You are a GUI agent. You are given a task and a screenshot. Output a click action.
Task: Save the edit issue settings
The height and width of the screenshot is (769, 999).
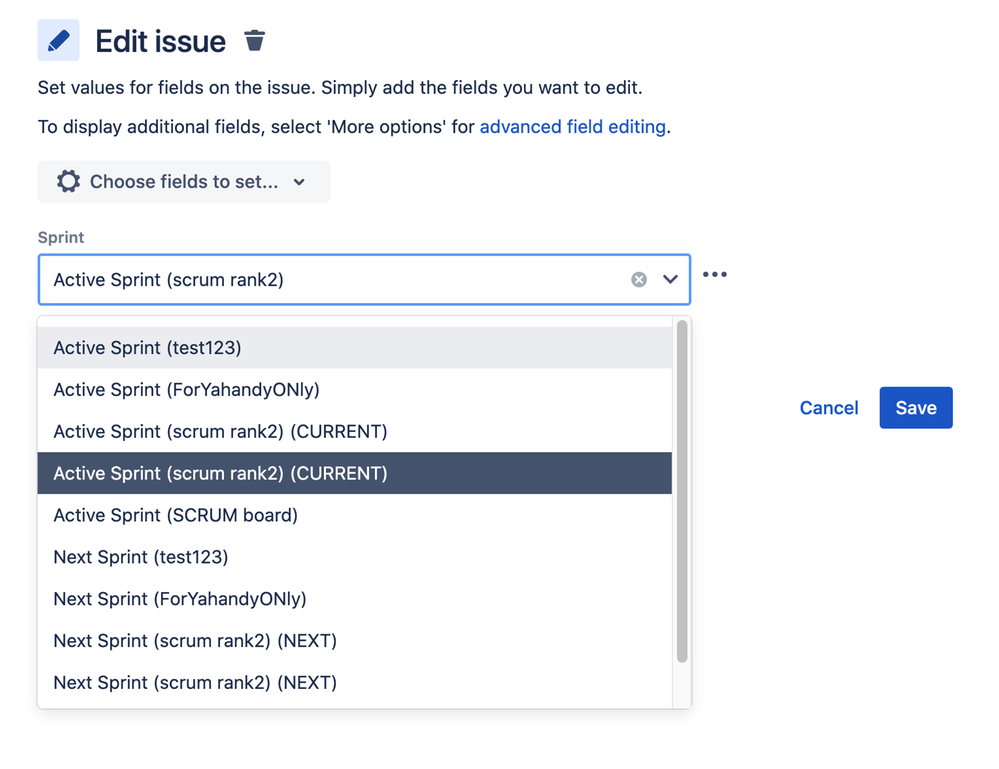tap(915, 408)
